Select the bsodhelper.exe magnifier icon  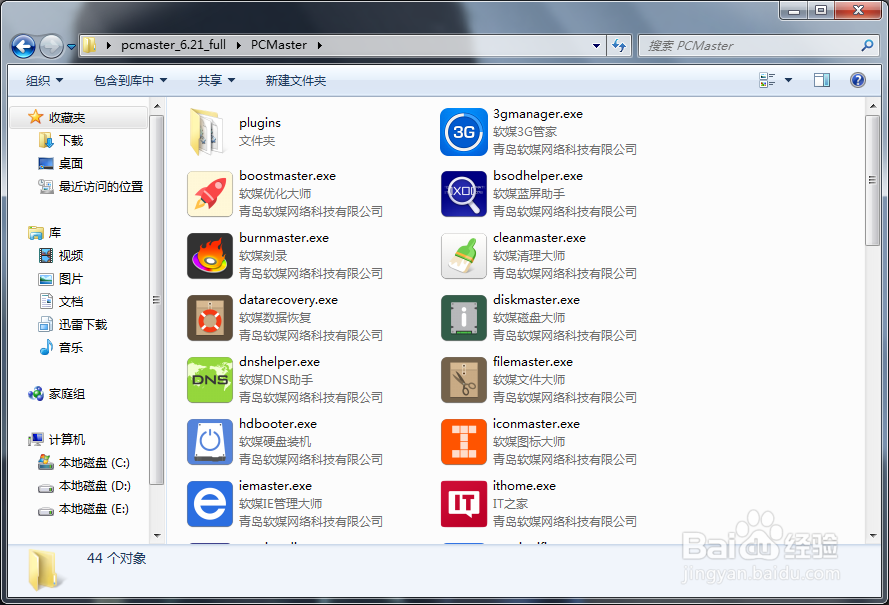[x=464, y=194]
